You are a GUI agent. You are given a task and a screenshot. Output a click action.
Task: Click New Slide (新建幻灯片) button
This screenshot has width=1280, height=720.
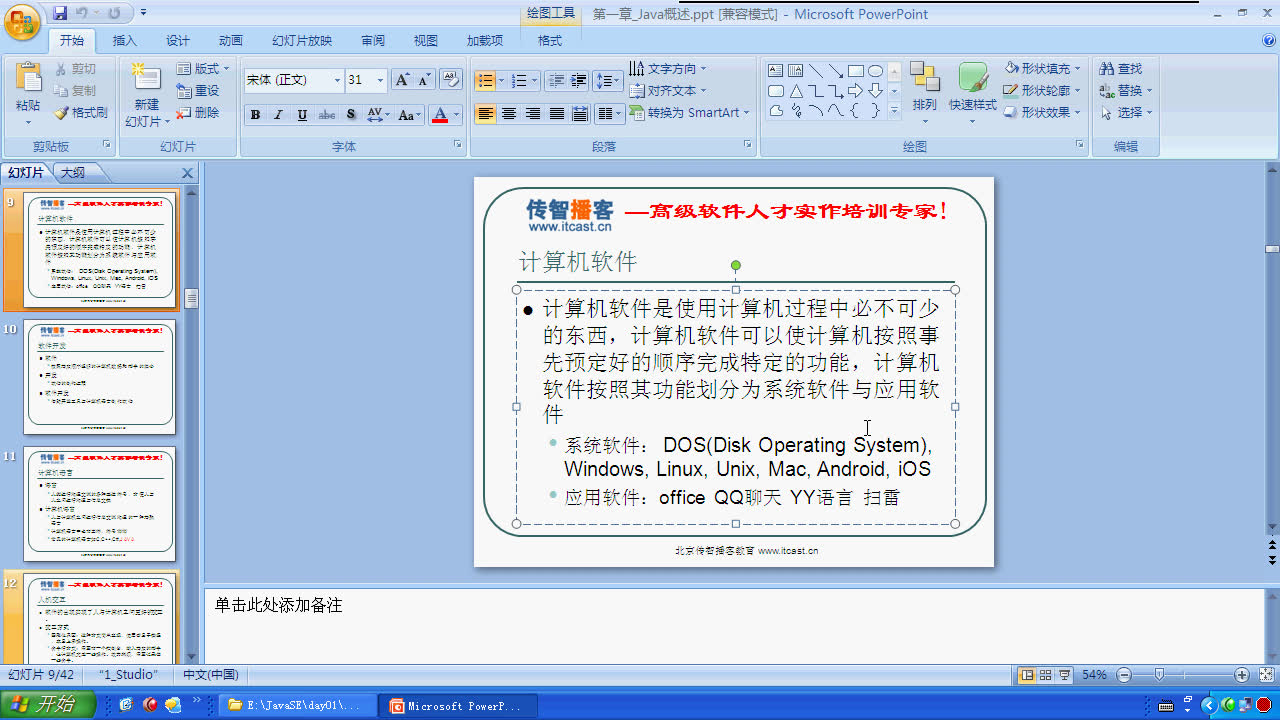click(x=147, y=95)
